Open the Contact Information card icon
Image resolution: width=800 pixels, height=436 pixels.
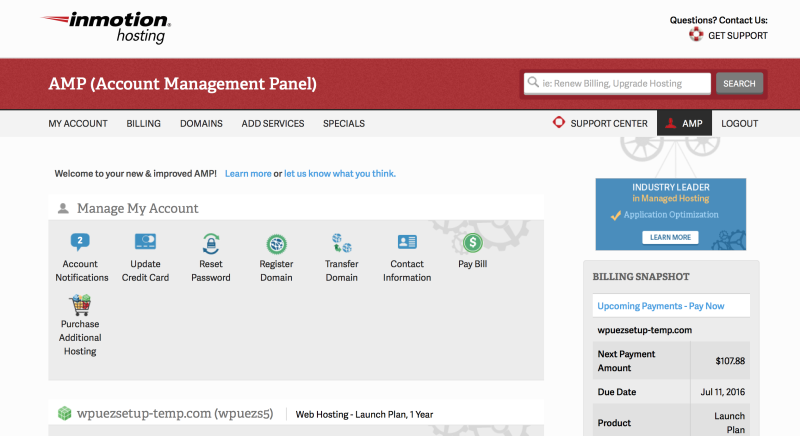tap(407, 242)
